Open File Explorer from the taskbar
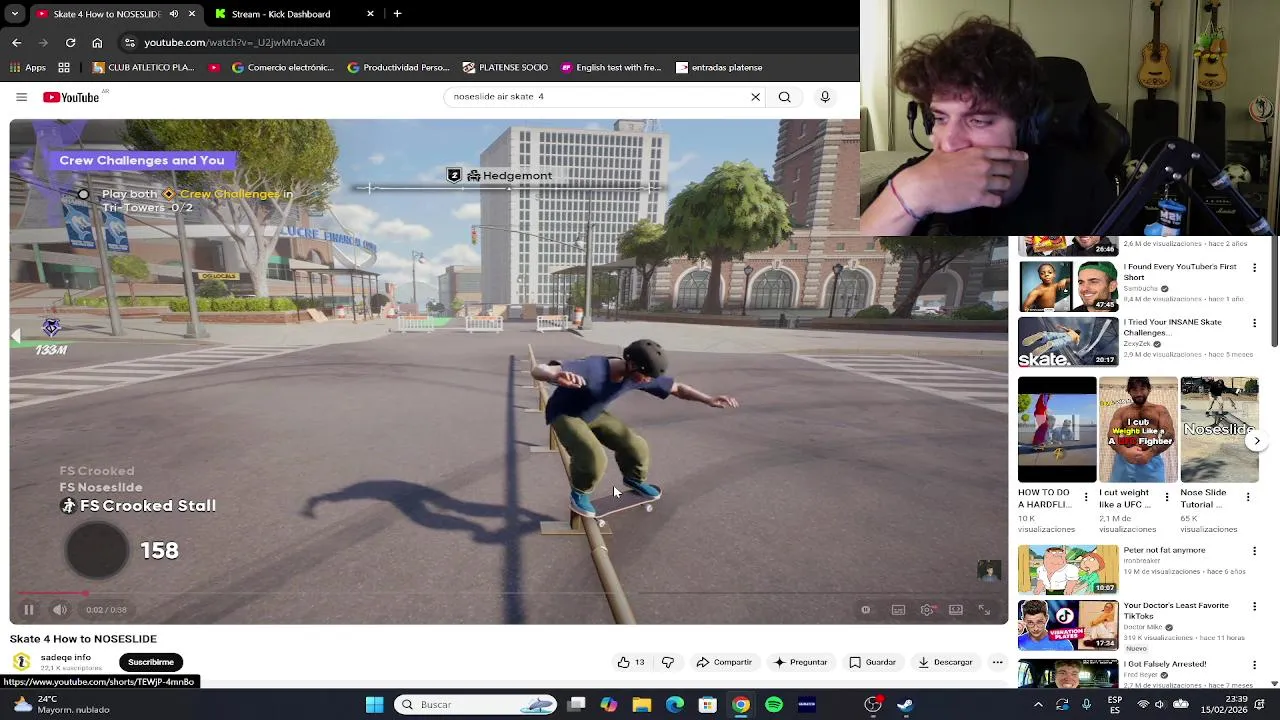1280x720 pixels. pyautogui.click(x=642, y=705)
